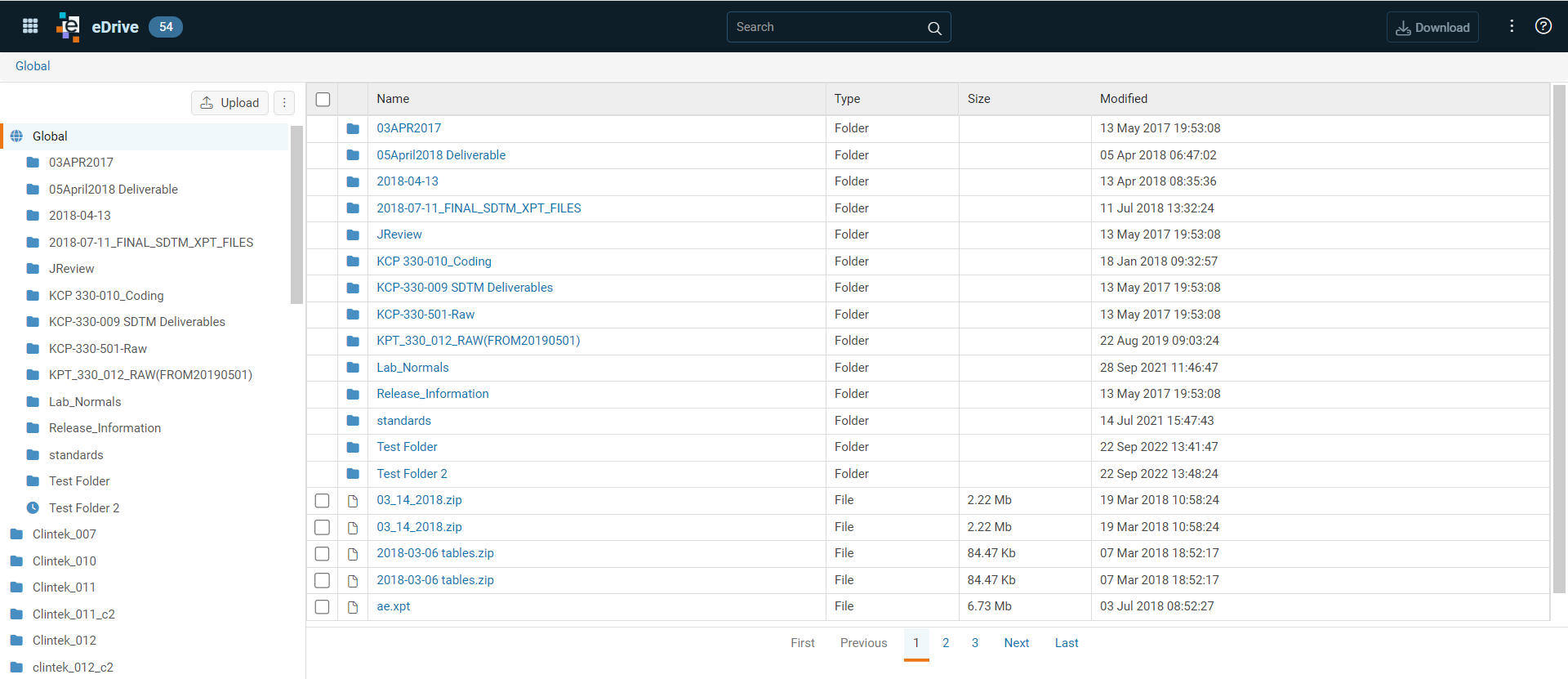Select Clintek_012 in the folder tree
Screen dimensions: 1568x679
[65, 641]
